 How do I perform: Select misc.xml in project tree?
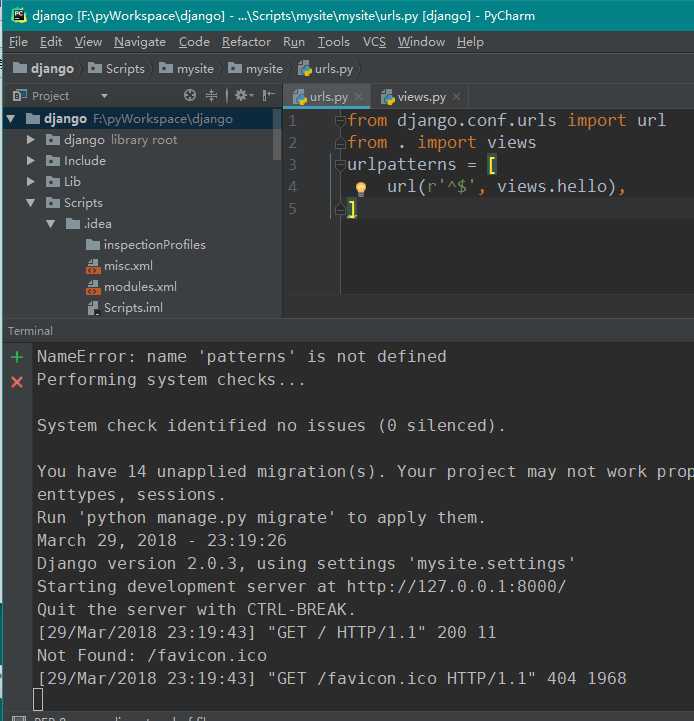pyautogui.click(x=120, y=266)
